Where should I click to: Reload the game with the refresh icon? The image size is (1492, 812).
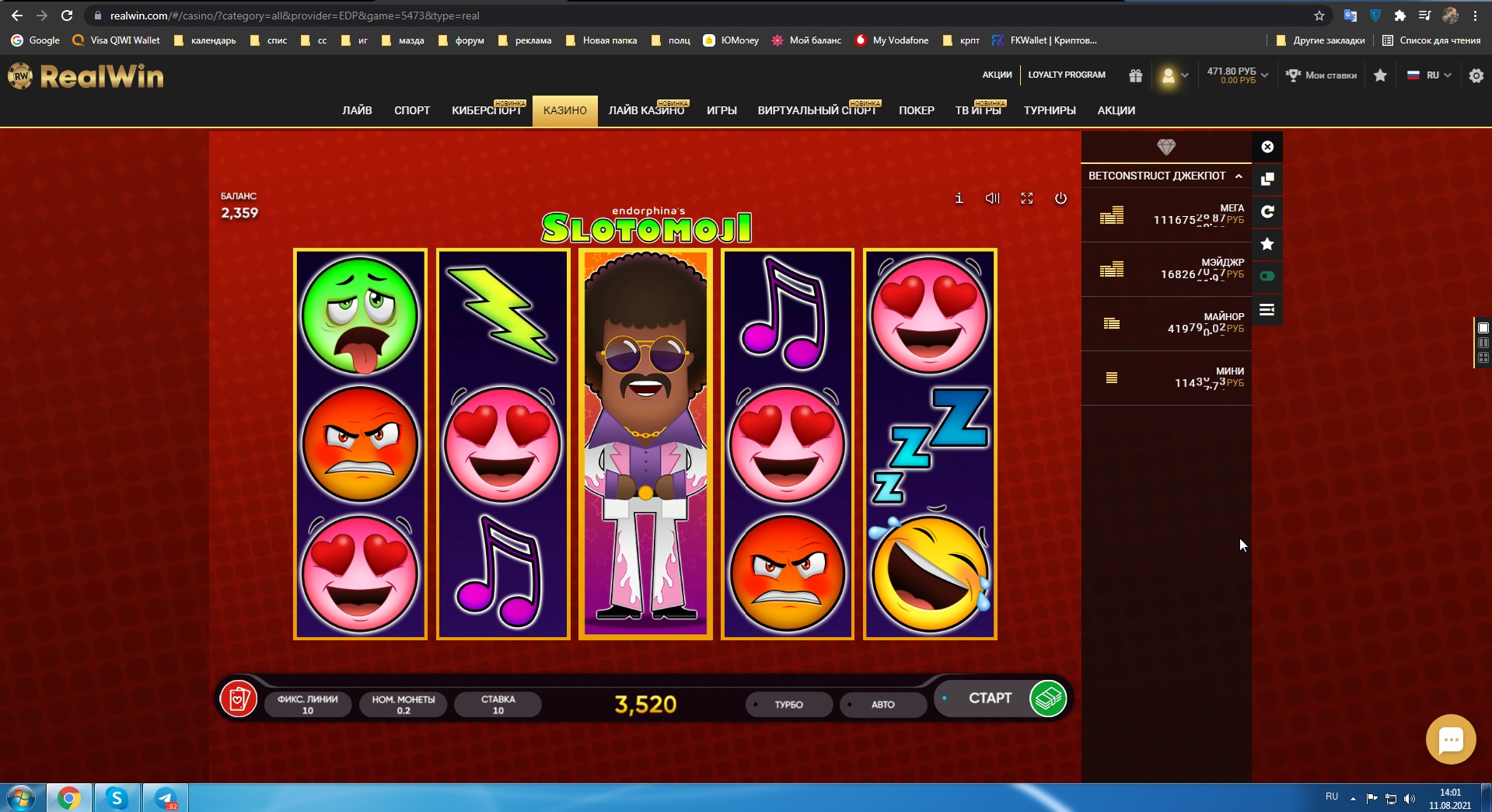[x=1267, y=211]
